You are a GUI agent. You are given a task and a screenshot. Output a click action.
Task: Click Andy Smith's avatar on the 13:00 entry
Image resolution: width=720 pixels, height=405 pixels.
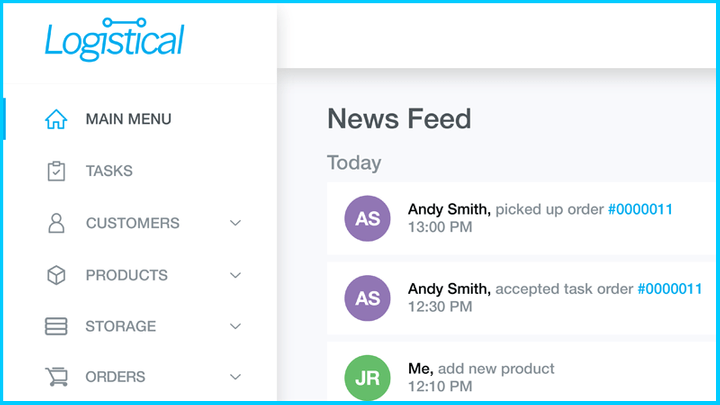[368, 218]
